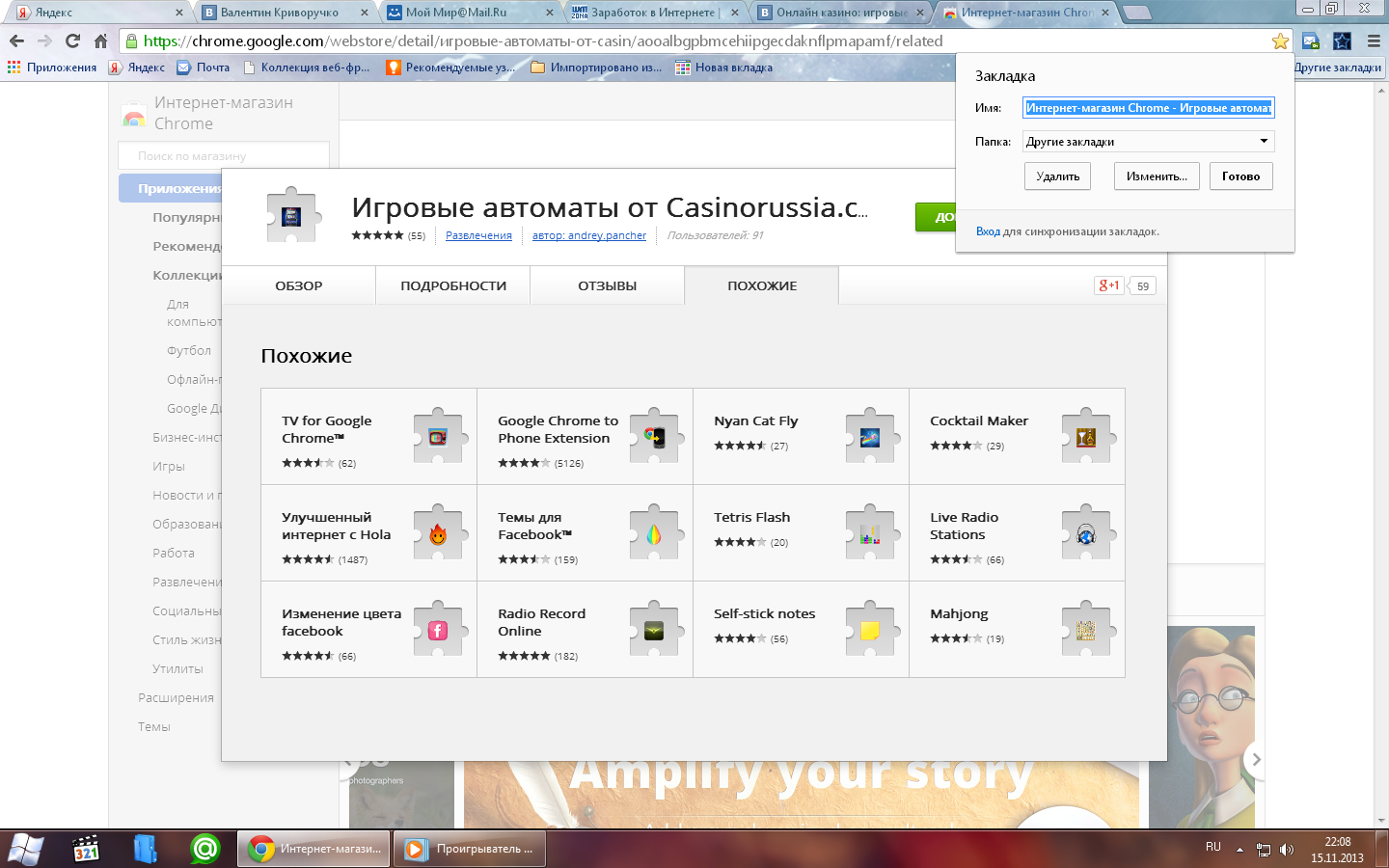Open the Импортировано из... bookmarks folder
This screenshot has width=1389, height=868.
click(x=596, y=68)
